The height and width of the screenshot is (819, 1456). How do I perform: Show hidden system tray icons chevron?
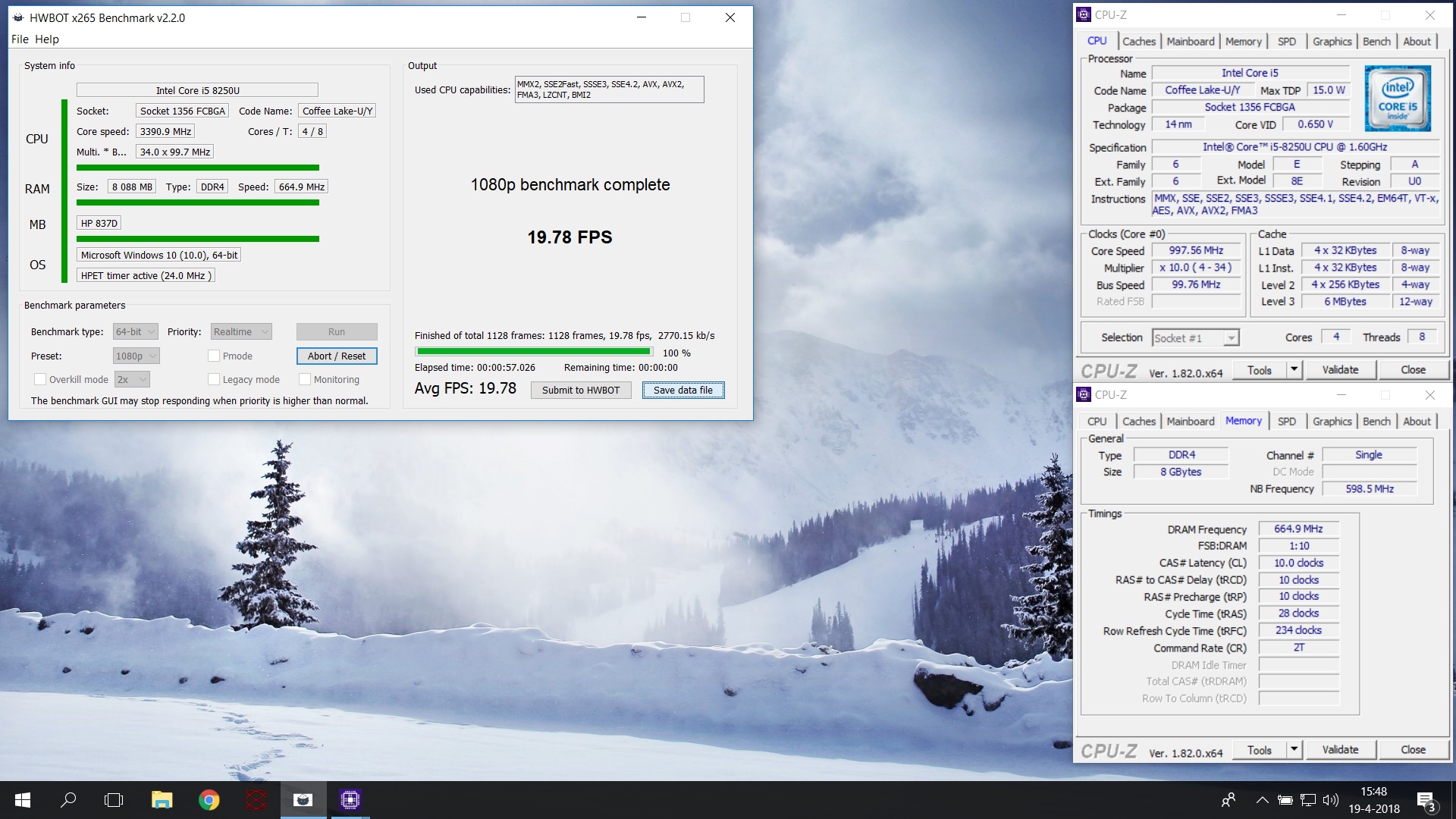click(x=1262, y=800)
